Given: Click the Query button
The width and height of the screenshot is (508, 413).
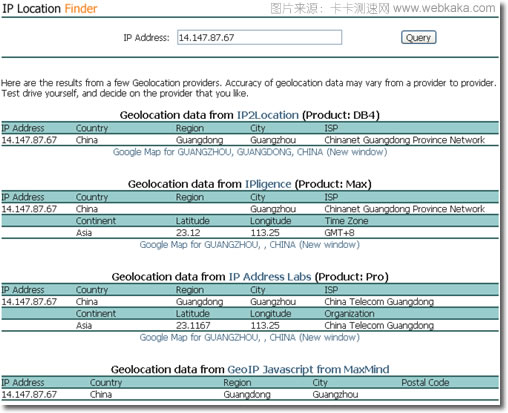Looking at the screenshot, I should point(418,37).
